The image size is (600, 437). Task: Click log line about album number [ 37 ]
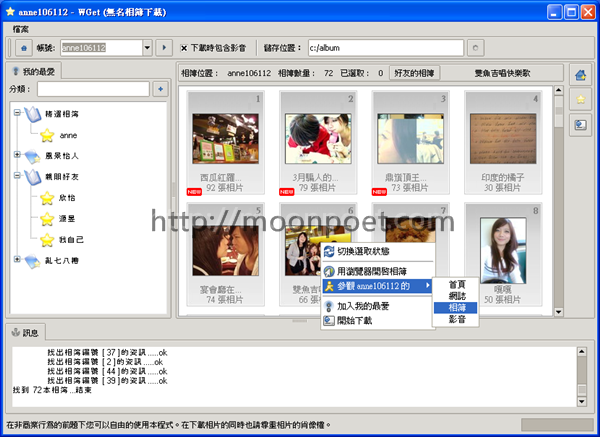[107, 352]
